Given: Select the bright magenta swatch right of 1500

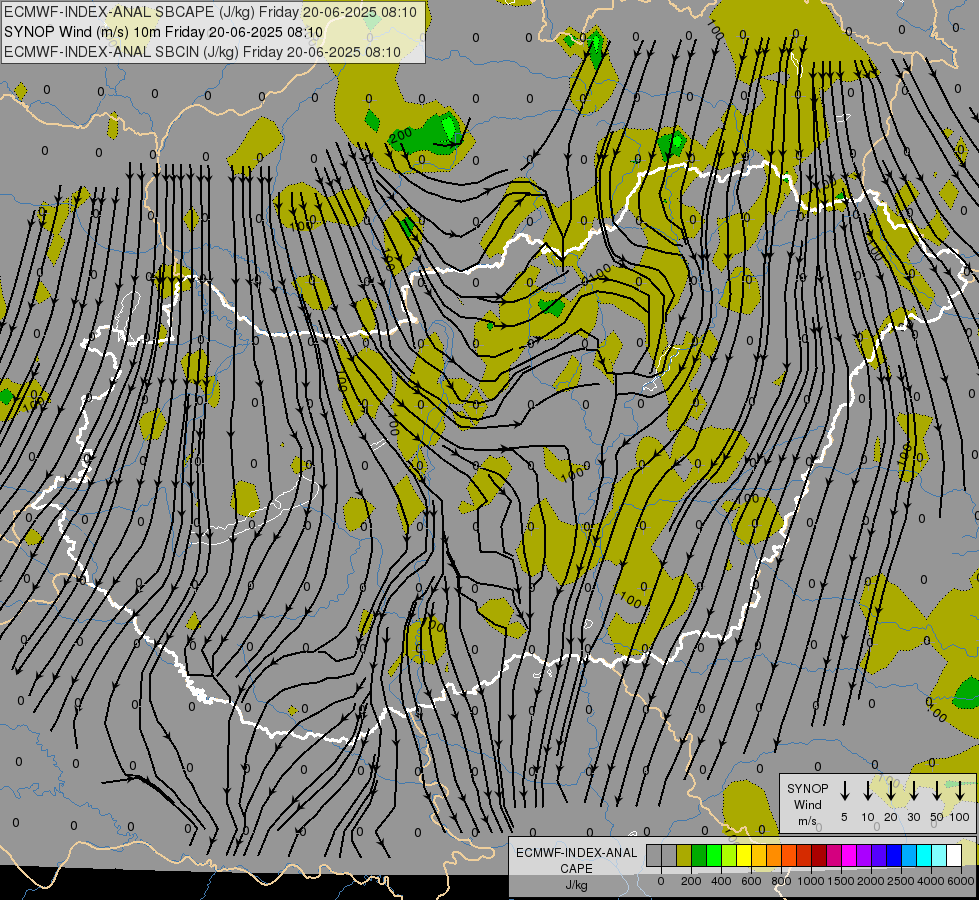Looking at the screenshot, I should click(x=849, y=855).
